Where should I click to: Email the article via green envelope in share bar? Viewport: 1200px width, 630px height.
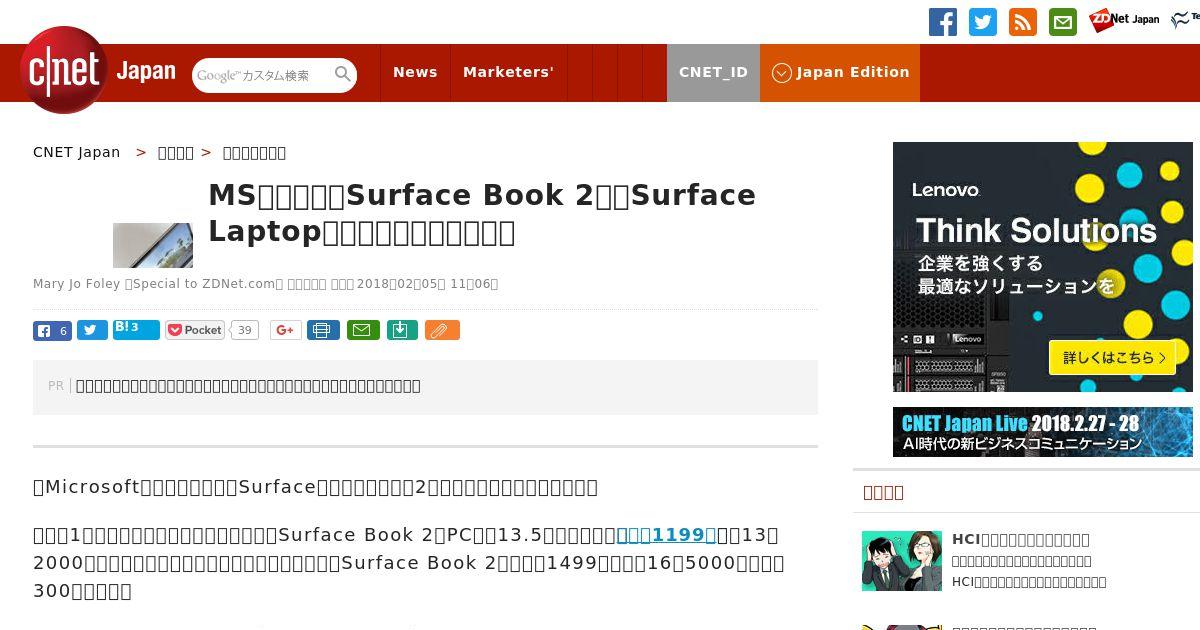pos(363,330)
